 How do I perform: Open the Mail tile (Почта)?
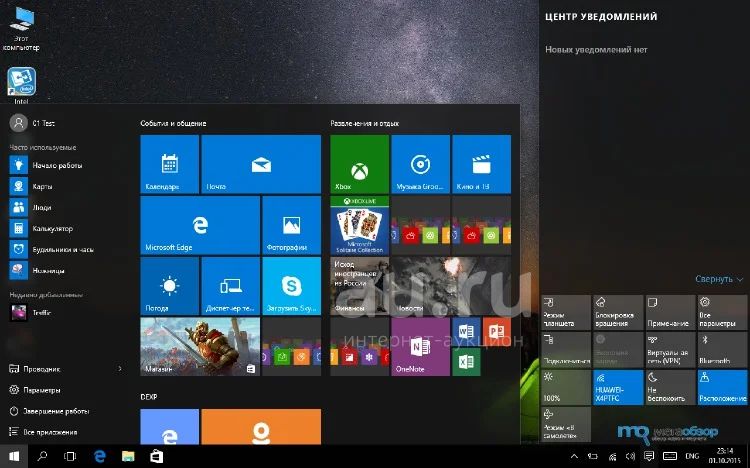[261, 164]
